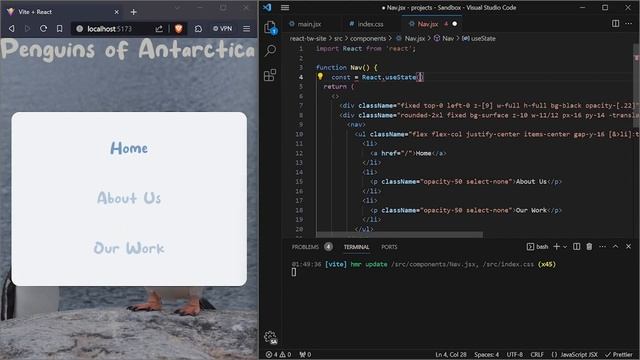Open Brave Shields lion icon
Viewport: 640px width, 360px height.
coord(178,29)
